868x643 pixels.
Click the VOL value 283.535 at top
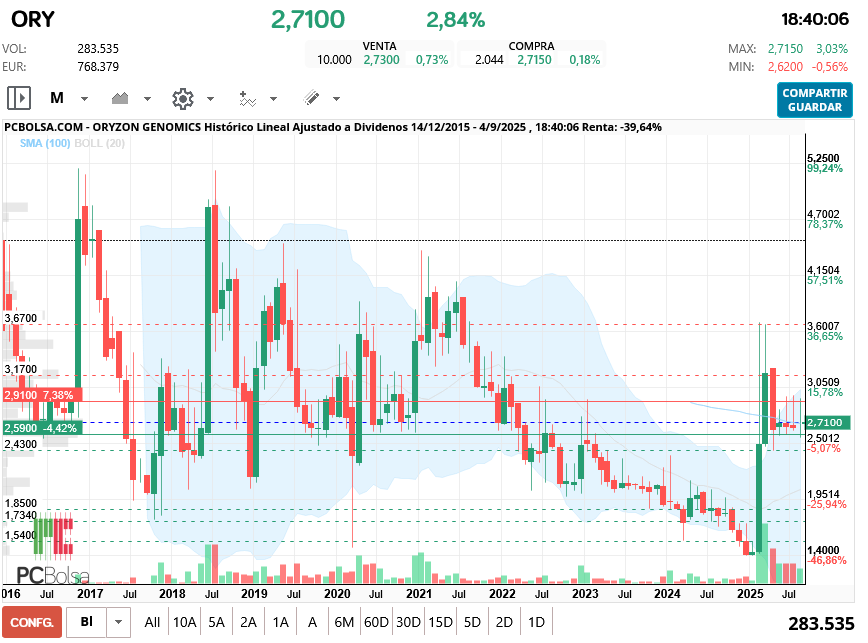[98, 49]
